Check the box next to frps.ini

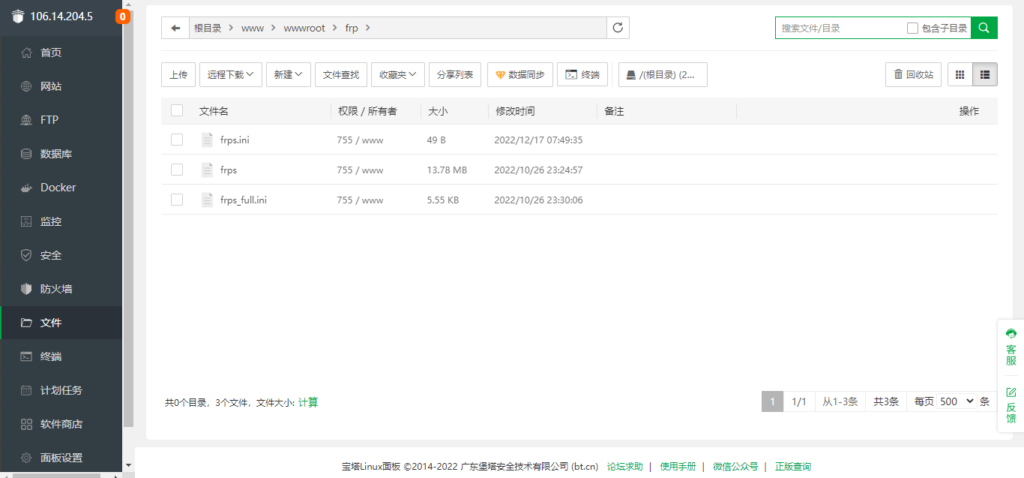177,140
